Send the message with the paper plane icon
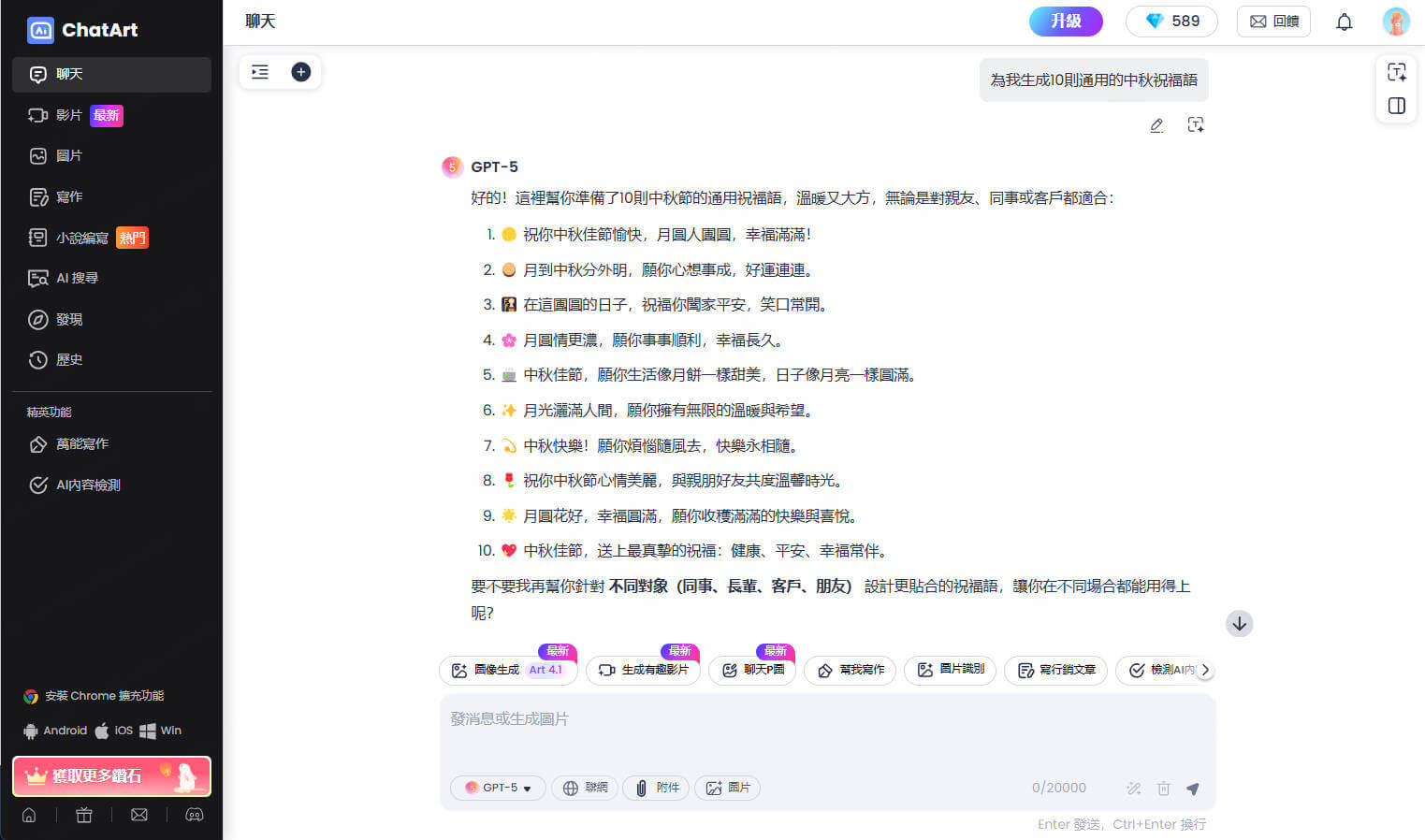The height and width of the screenshot is (840, 1425). (1193, 789)
